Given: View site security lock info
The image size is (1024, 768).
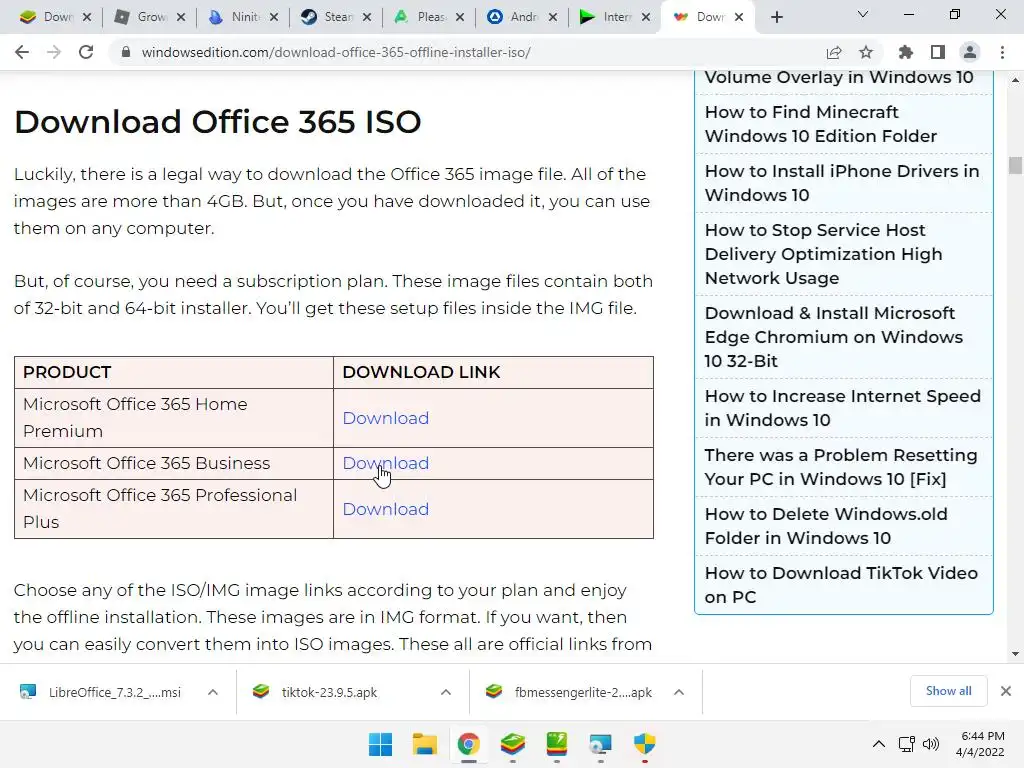Looking at the screenshot, I should pyautogui.click(x=126, y=52).
